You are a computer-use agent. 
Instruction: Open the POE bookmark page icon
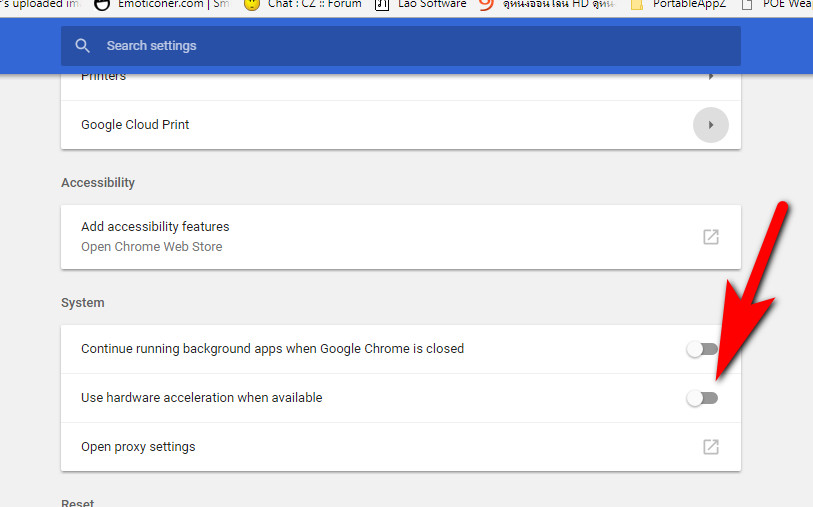coord(747,5)
